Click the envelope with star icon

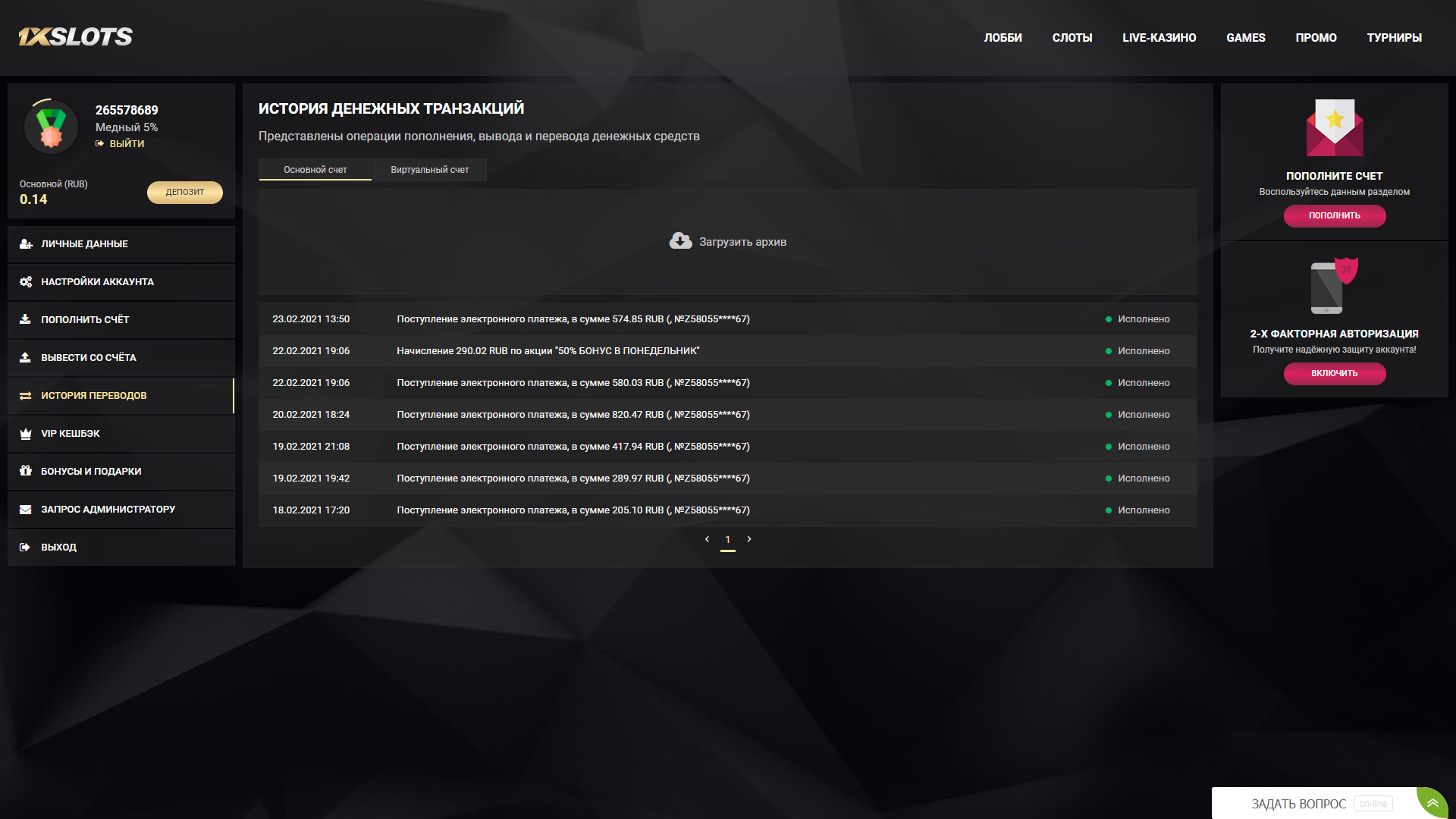[1334, 127]
